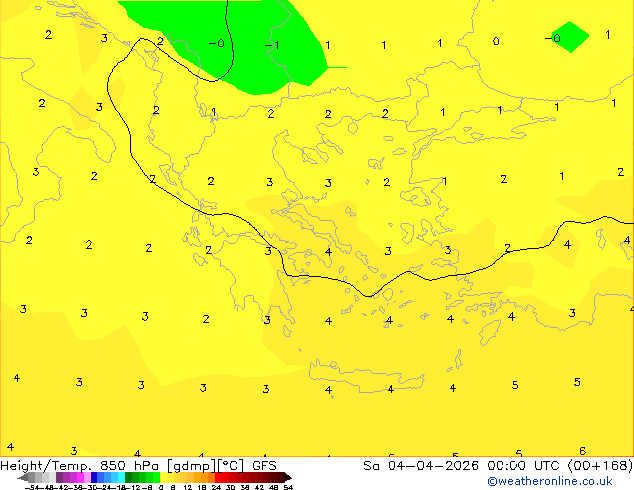Click the '(00+168)' forecast hour label
Screen dimensions: 634x490
coord(600,466)
